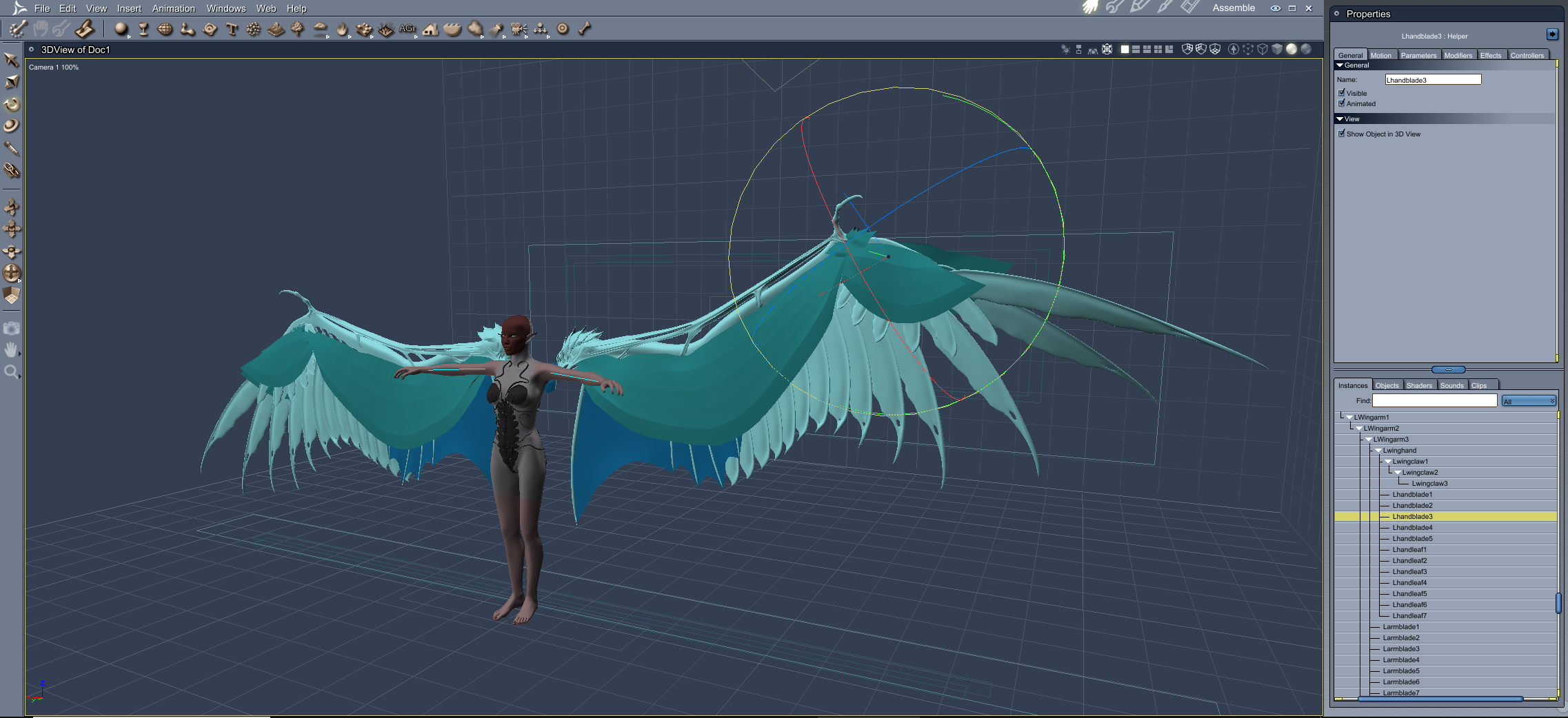Image resolution: width=1568 pixels, height=718 pixels.
Task: Select the move selection arrow tool
Action: pos(11,60)
